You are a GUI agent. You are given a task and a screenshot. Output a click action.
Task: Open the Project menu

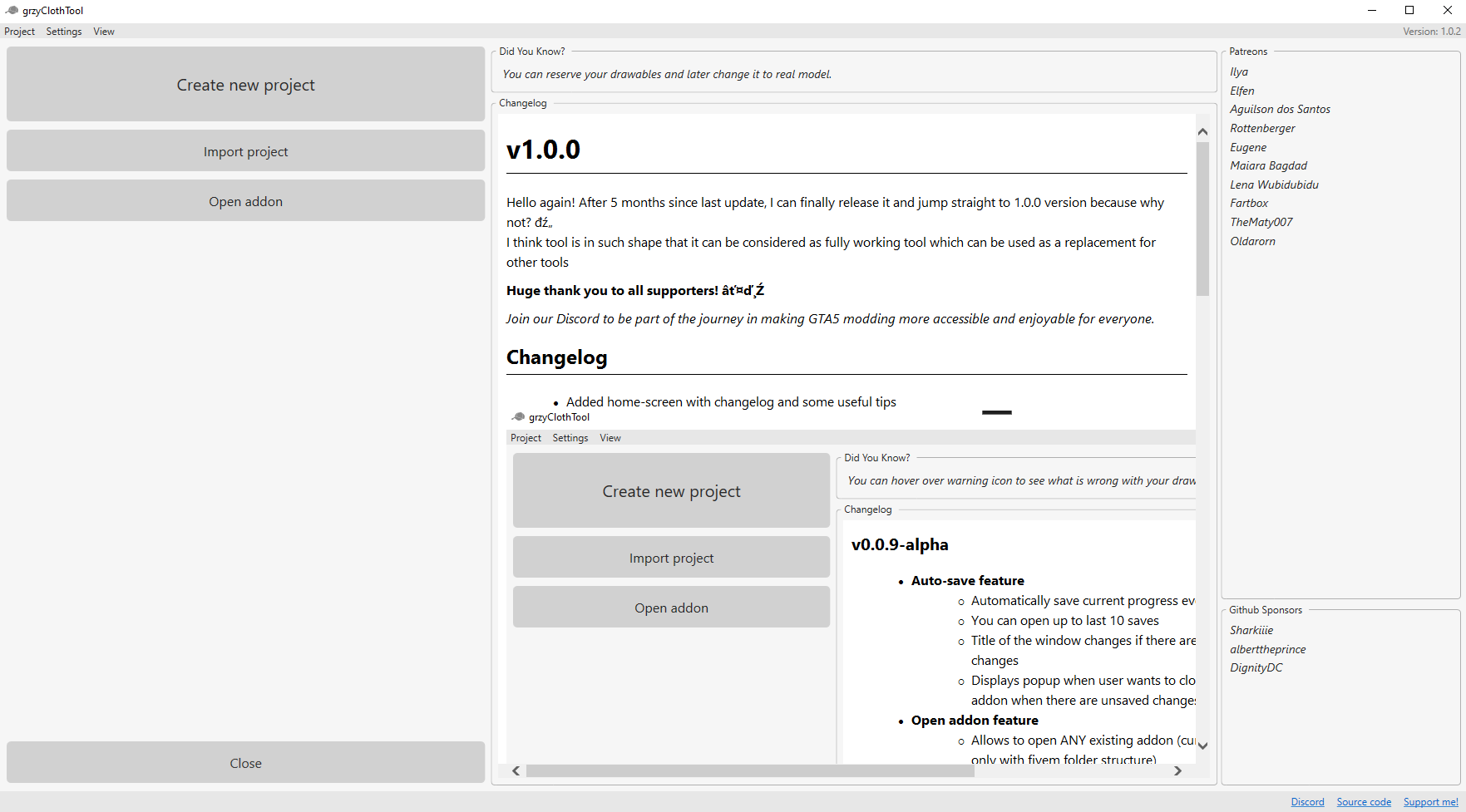[19, 32]
